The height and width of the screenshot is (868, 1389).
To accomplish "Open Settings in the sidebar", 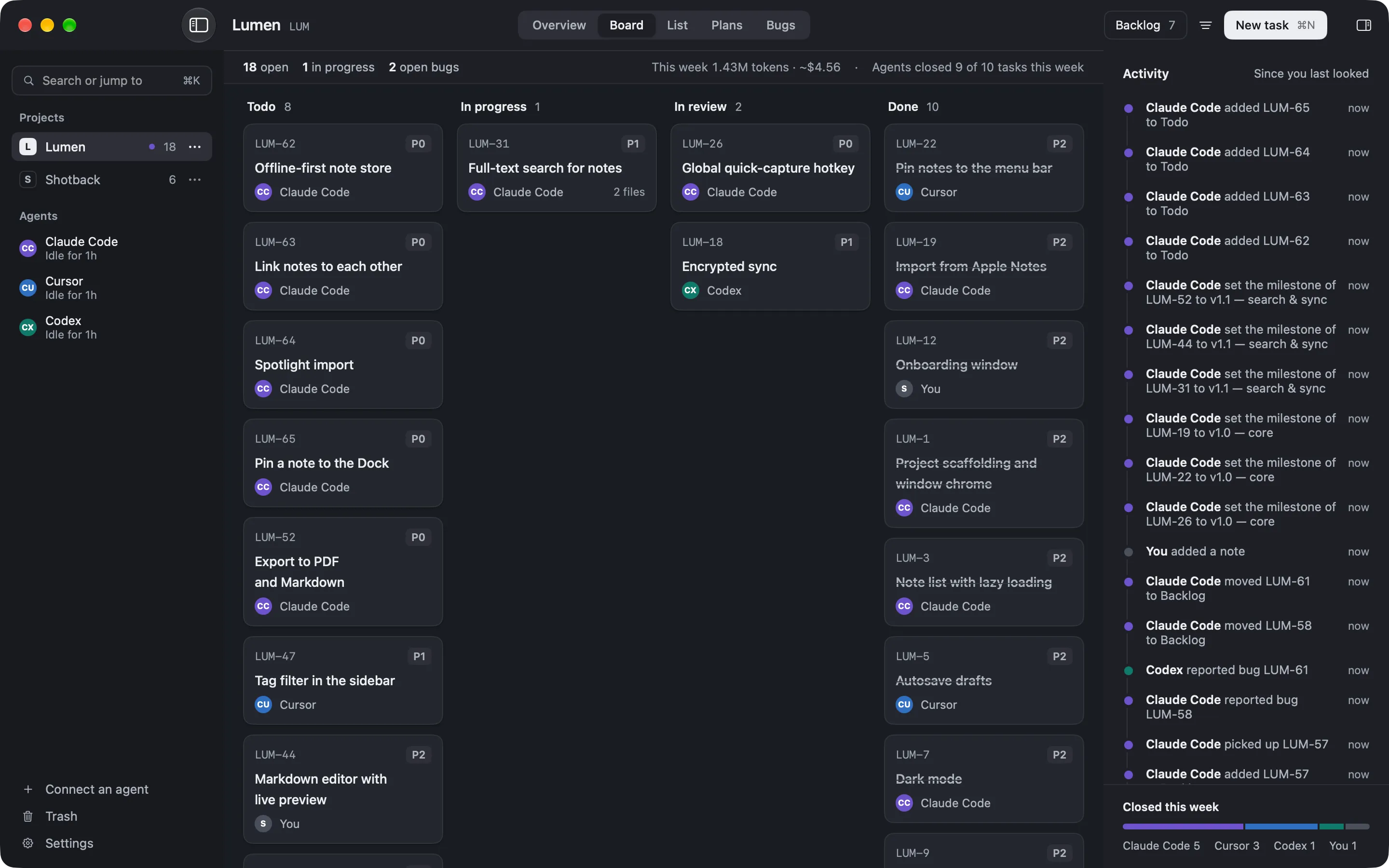I will point(69,843).
